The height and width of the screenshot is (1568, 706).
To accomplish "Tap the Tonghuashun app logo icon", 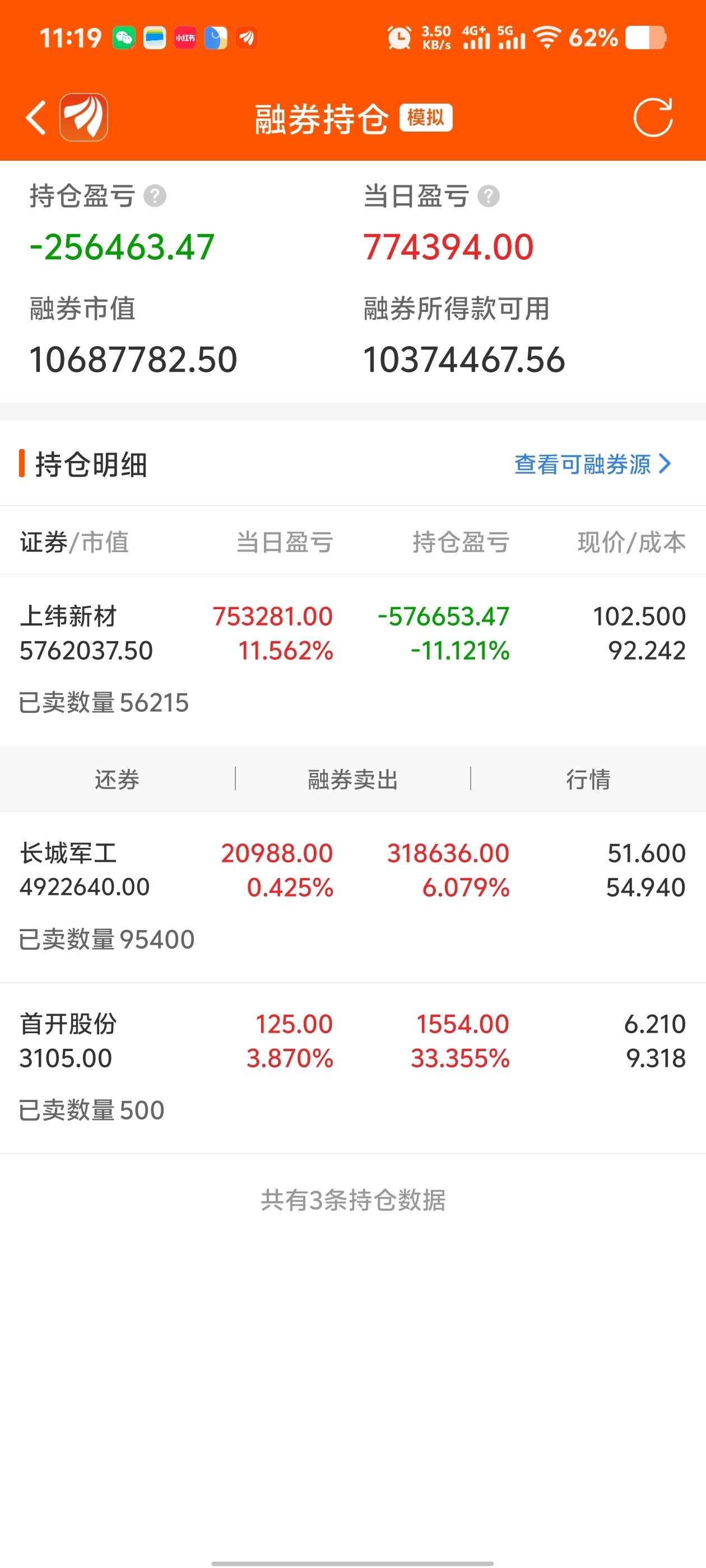I will point(83,118).
